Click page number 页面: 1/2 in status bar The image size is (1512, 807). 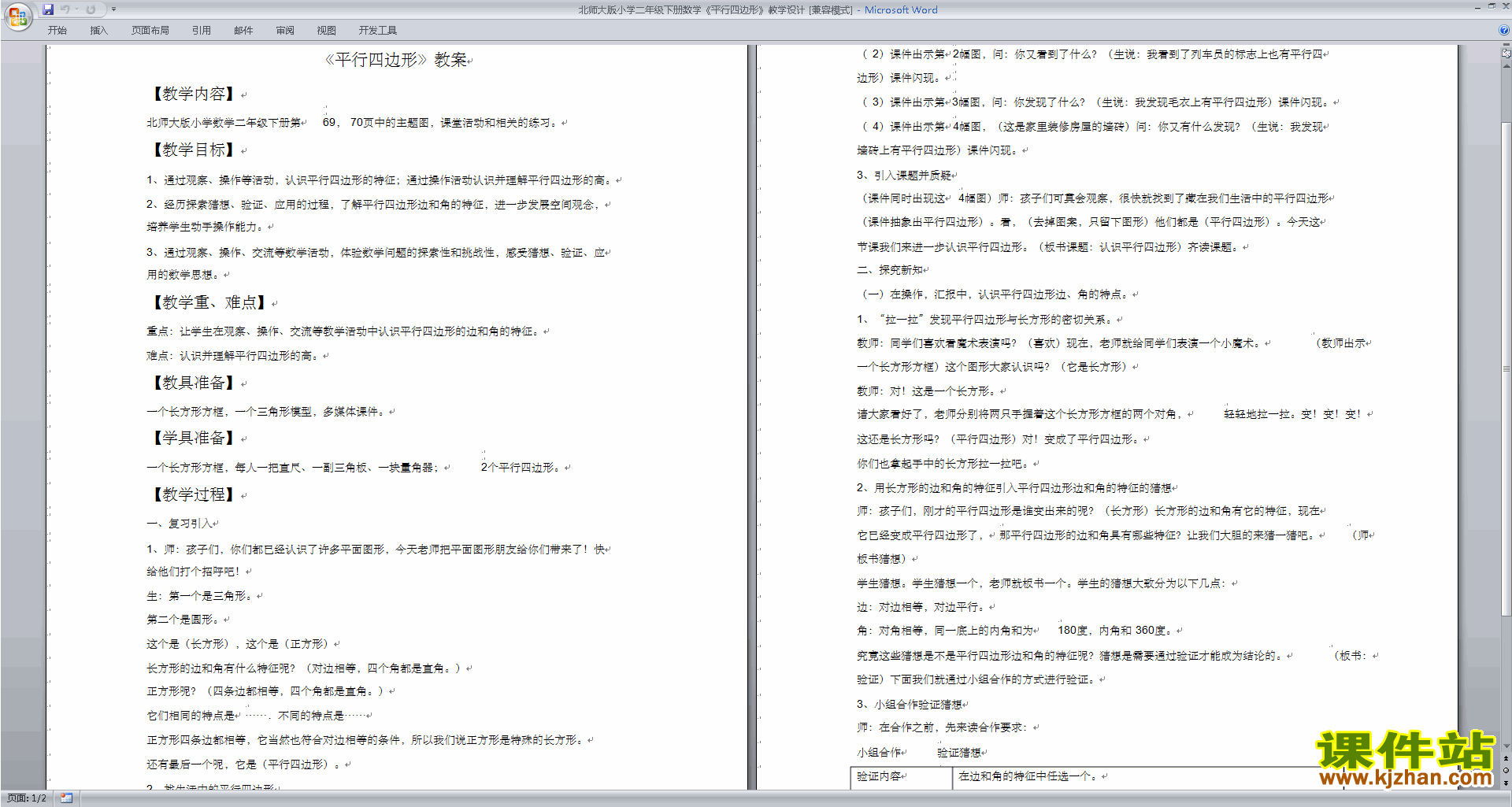[27, 798]
